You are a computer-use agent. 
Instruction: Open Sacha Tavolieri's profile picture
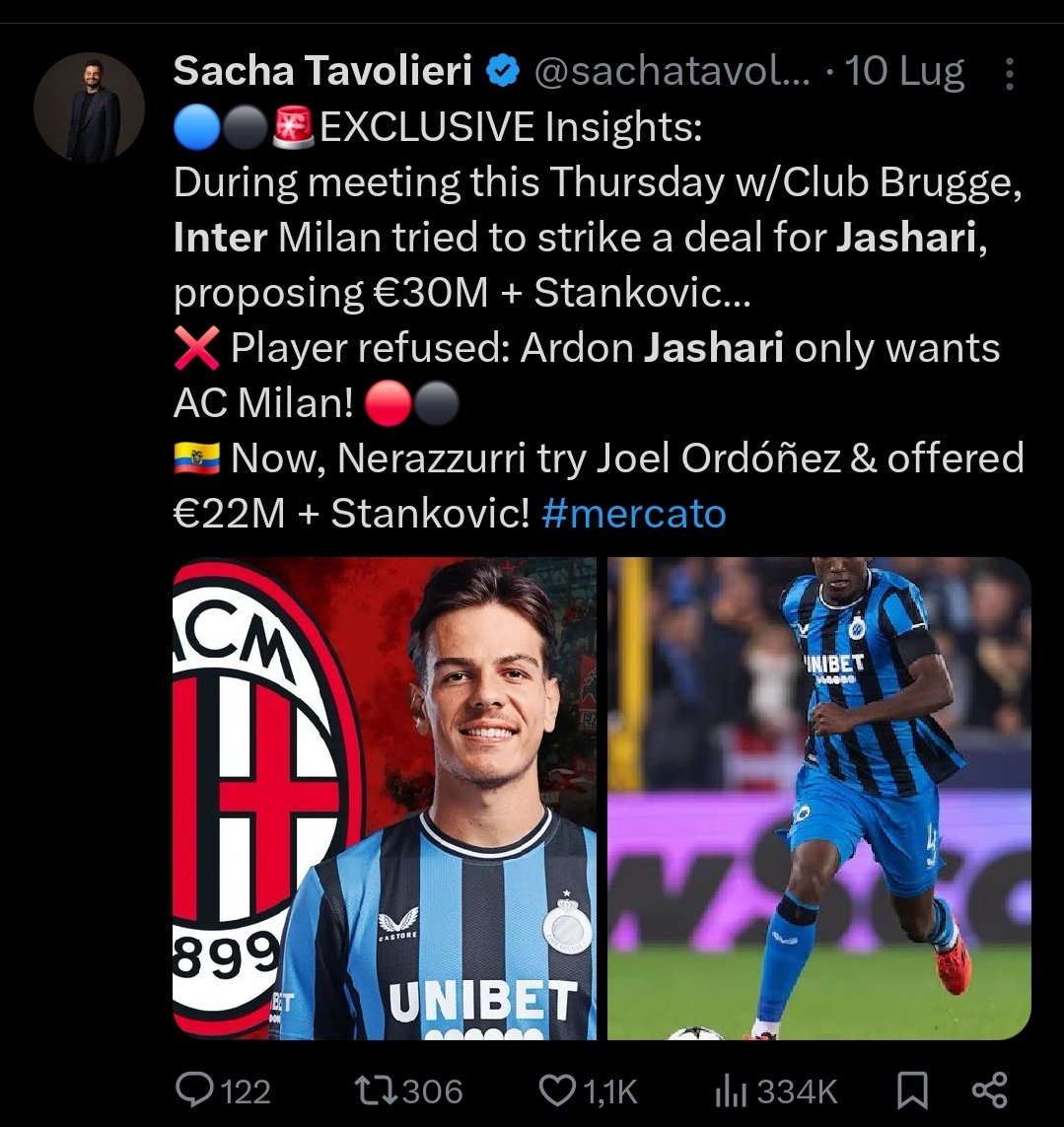[89, 107]
